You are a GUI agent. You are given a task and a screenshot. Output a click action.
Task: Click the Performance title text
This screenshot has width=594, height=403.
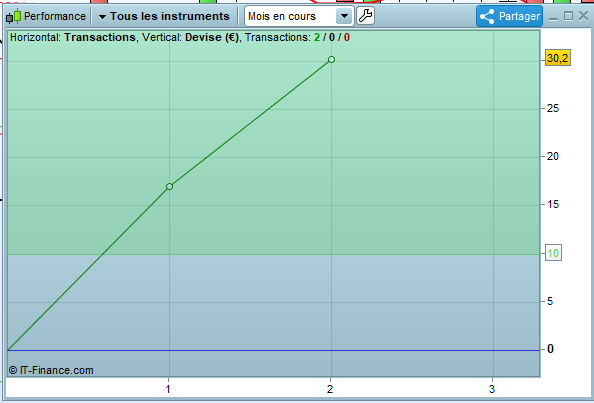click(x=55, y=16)
